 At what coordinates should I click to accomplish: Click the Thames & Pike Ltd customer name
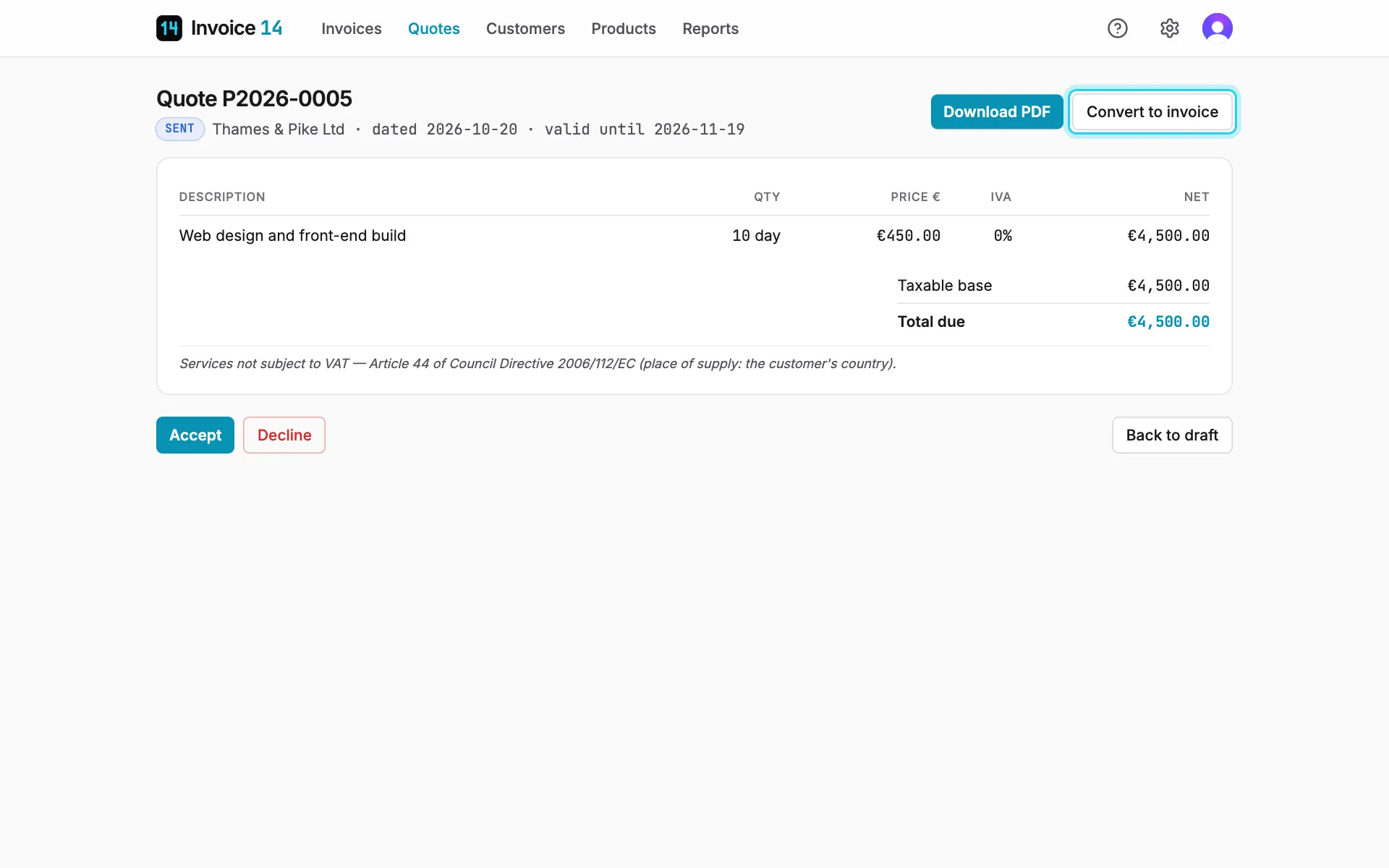point(279,129)
